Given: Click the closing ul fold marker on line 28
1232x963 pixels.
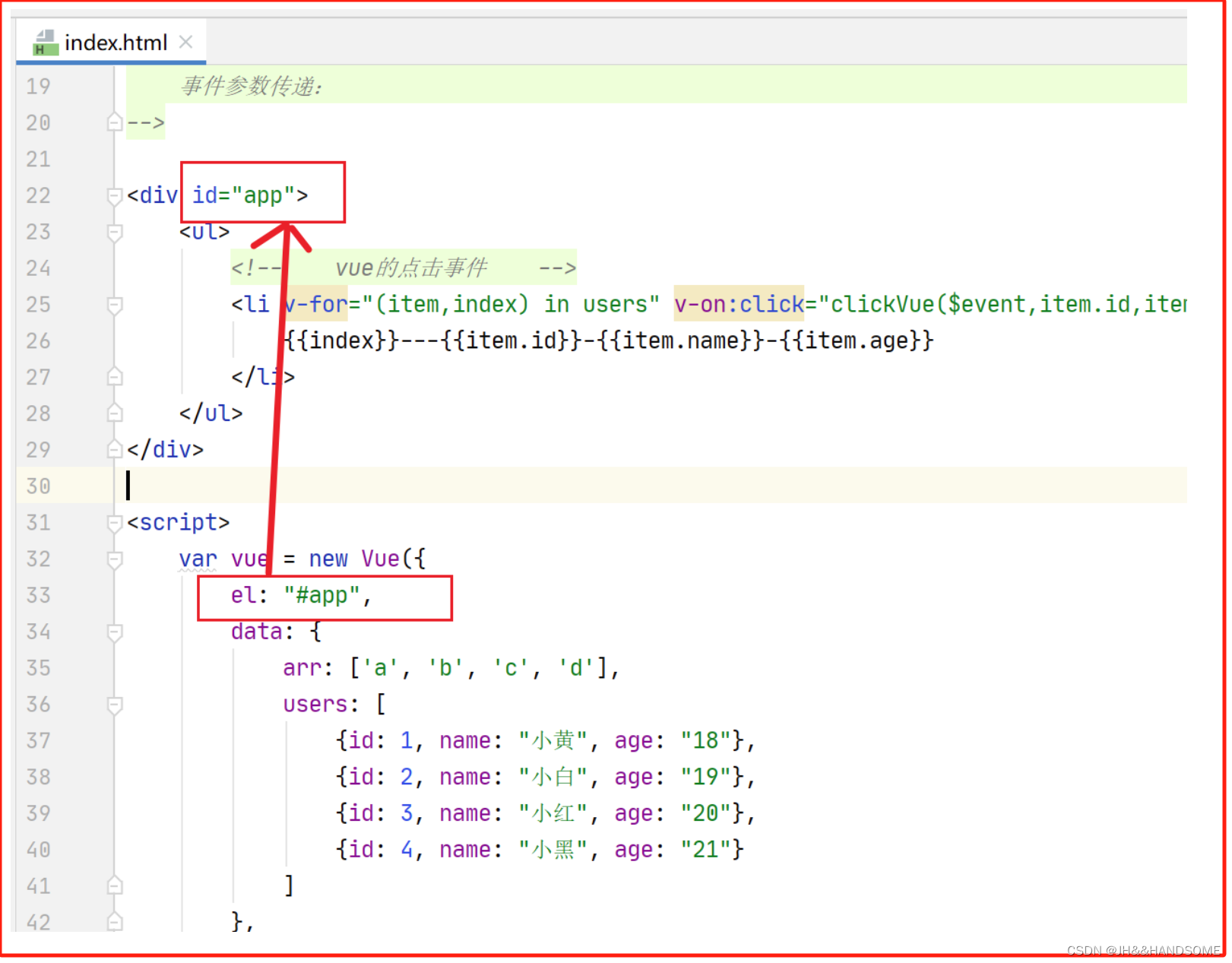Looking at the screenshot, I should 115,413.
